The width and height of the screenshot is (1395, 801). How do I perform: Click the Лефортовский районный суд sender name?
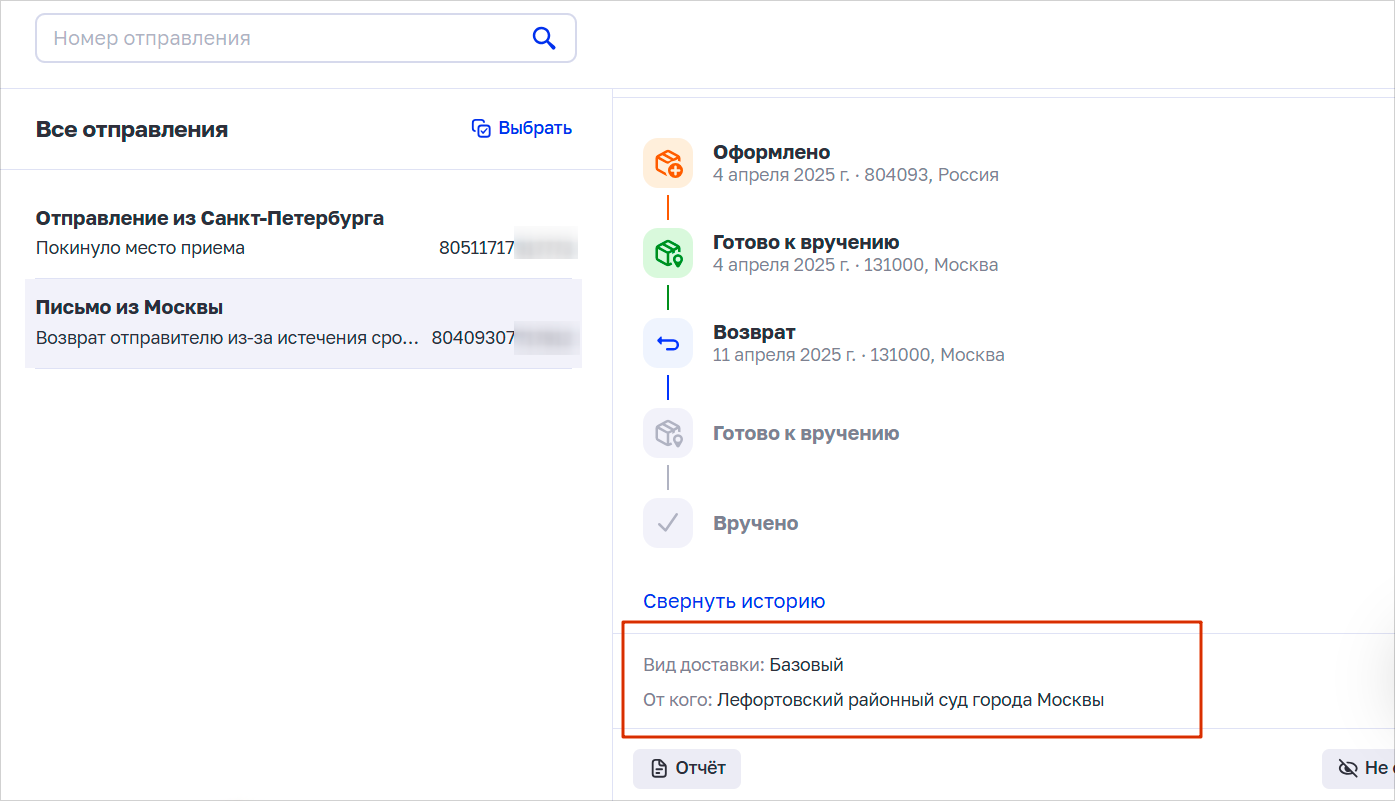tap(910, 700)
